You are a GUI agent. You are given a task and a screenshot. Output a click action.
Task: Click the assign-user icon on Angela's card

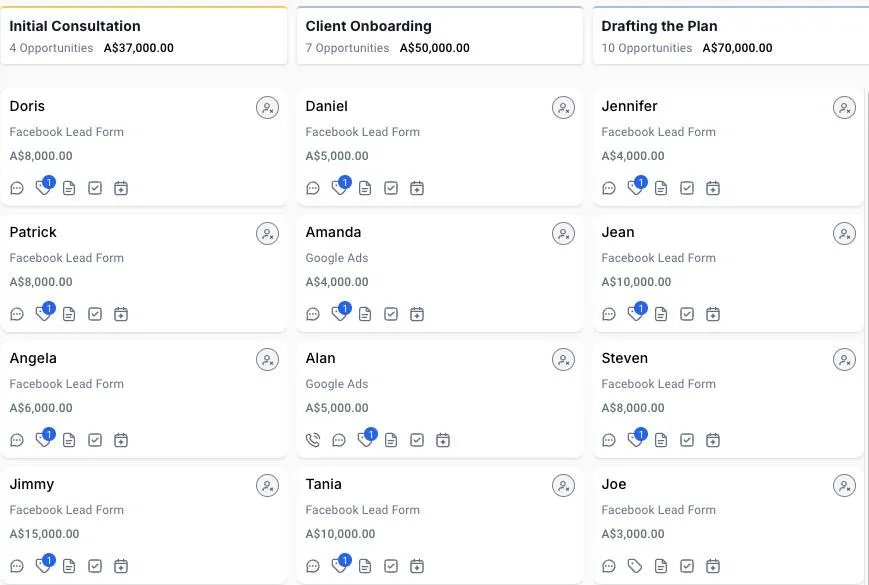[x=267, y=360]
